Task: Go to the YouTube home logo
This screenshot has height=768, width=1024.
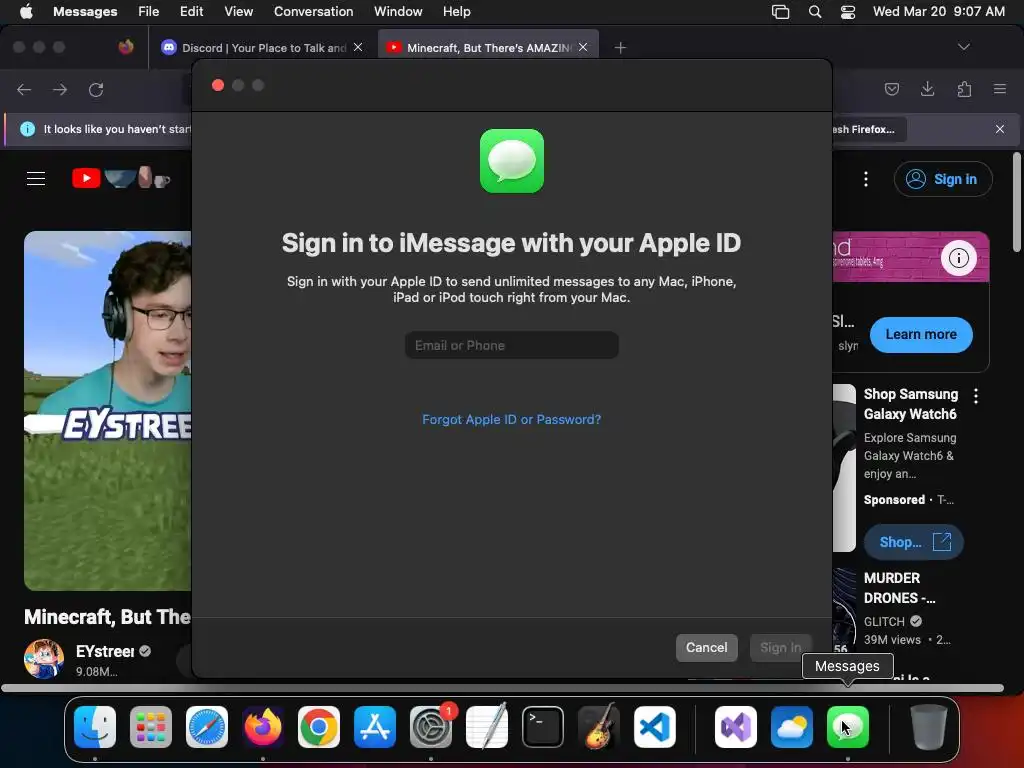Action: point(121,178)
